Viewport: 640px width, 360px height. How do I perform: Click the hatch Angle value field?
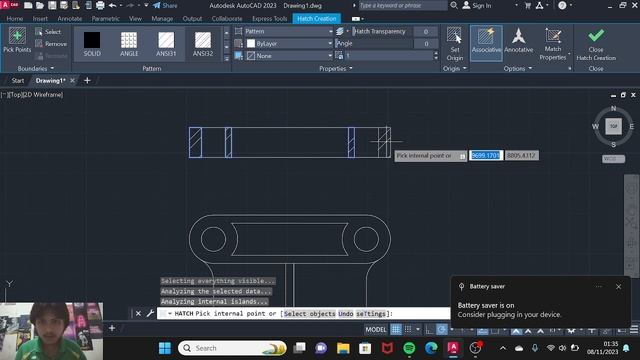click(x=426, y=43)
